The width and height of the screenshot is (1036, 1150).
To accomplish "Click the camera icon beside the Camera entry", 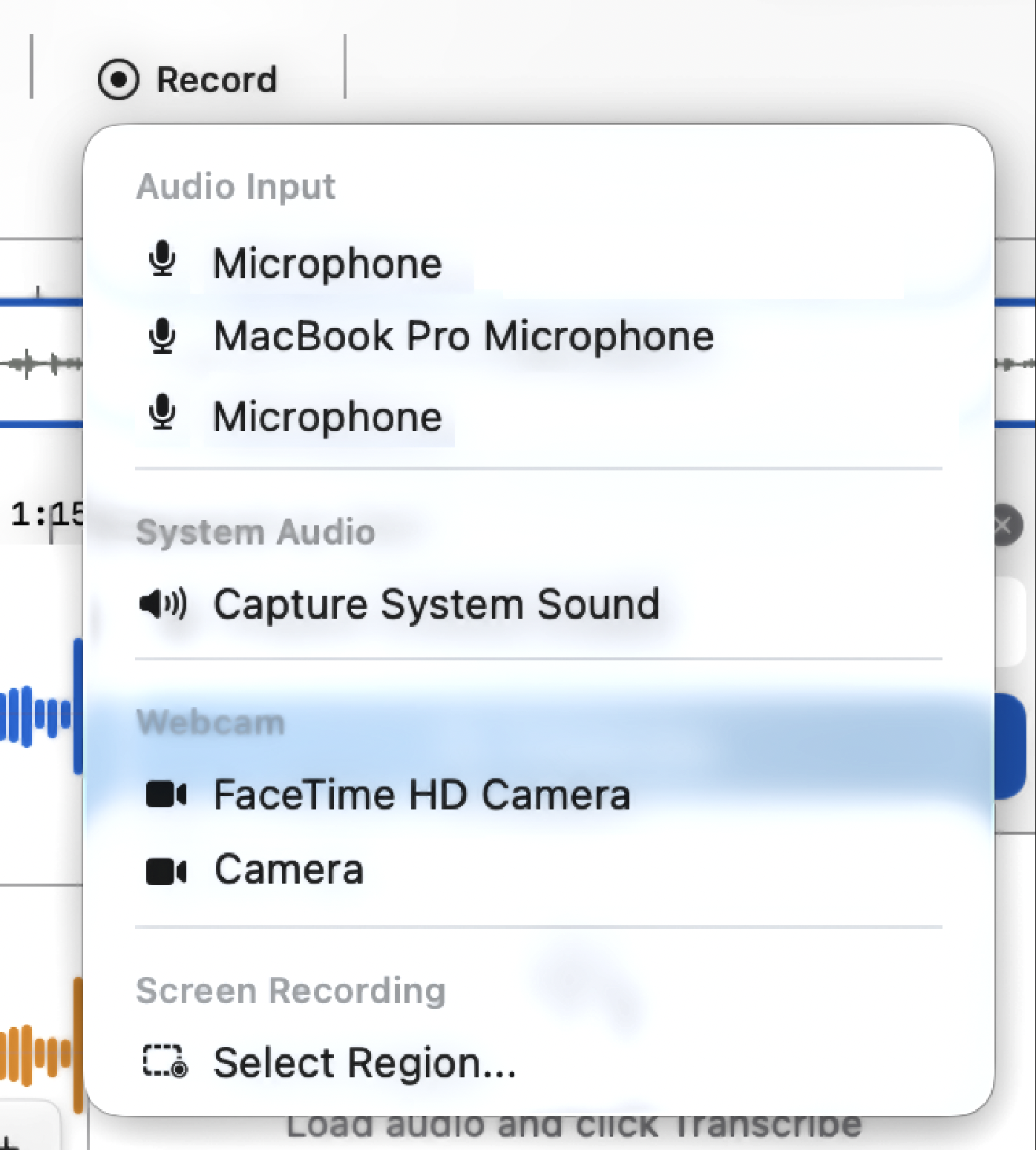I will [x=165, y=871].
